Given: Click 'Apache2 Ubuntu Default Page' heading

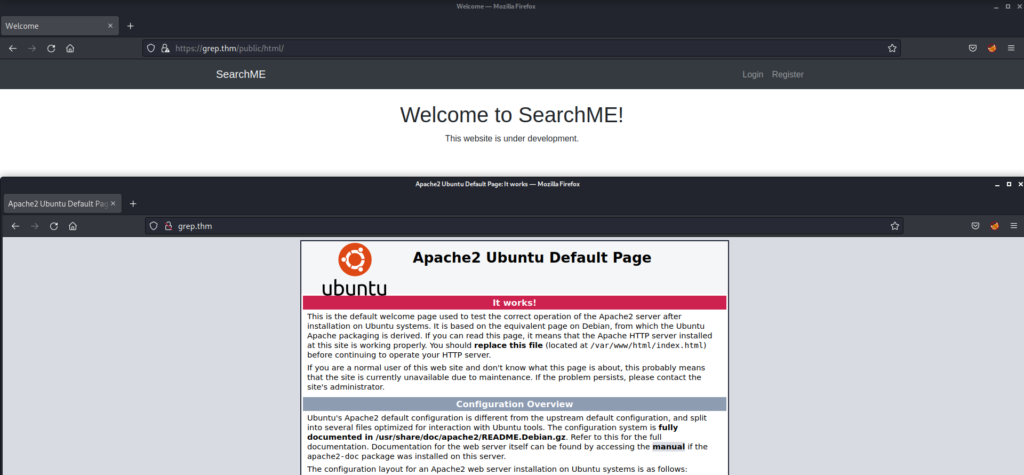Looking at the screenshot, I should click(532, 257).
